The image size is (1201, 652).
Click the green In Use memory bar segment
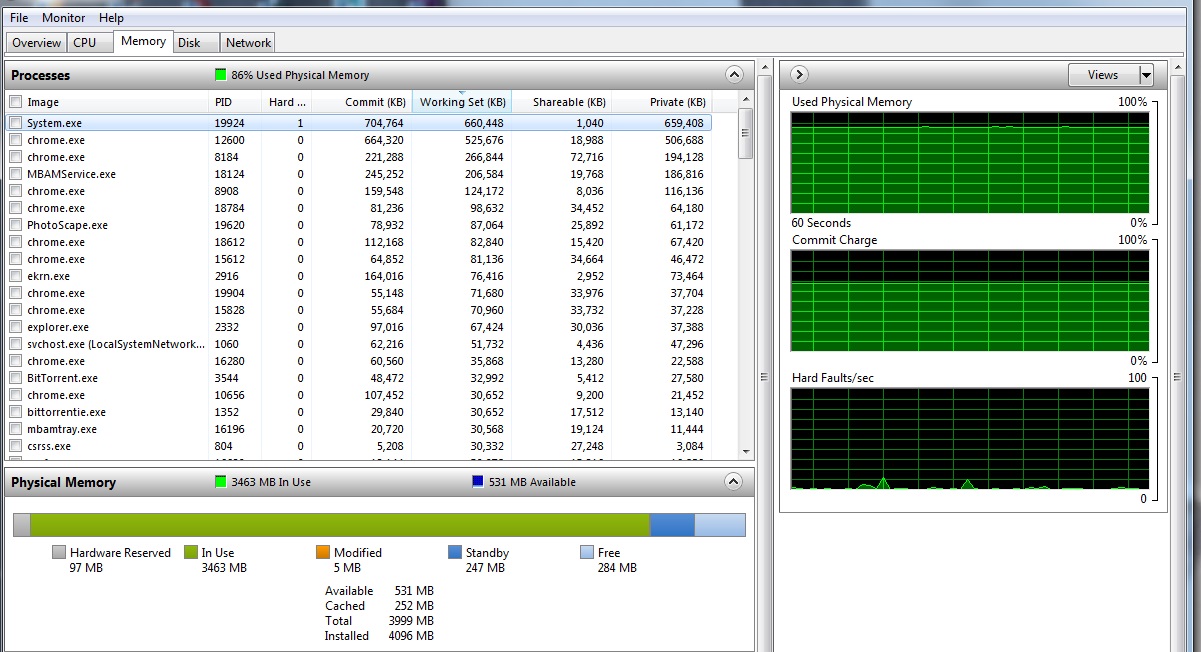pos(340,525)
